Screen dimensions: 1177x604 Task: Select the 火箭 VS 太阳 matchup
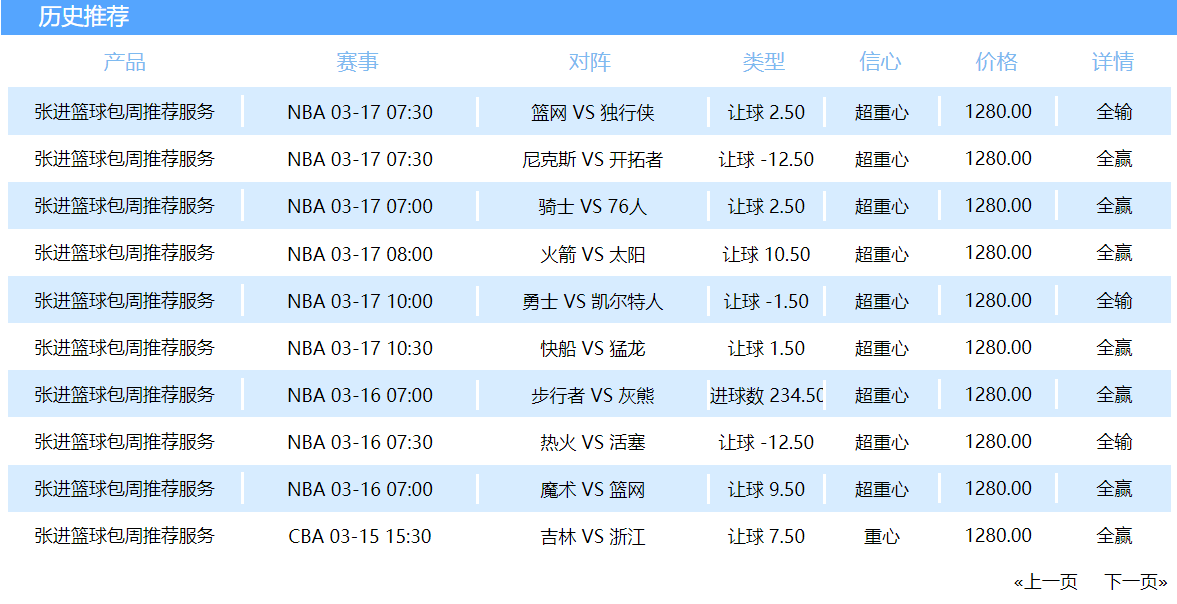(592, 254)
